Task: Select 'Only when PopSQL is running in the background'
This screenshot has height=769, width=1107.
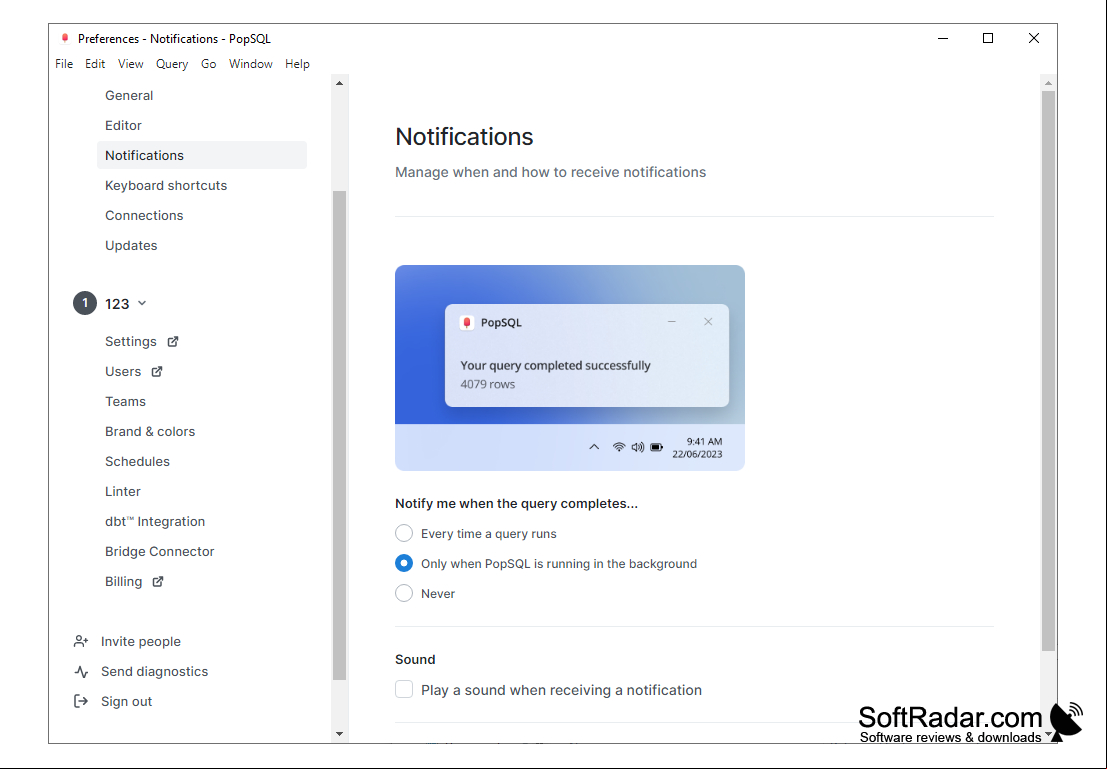Action: point(404,564)
